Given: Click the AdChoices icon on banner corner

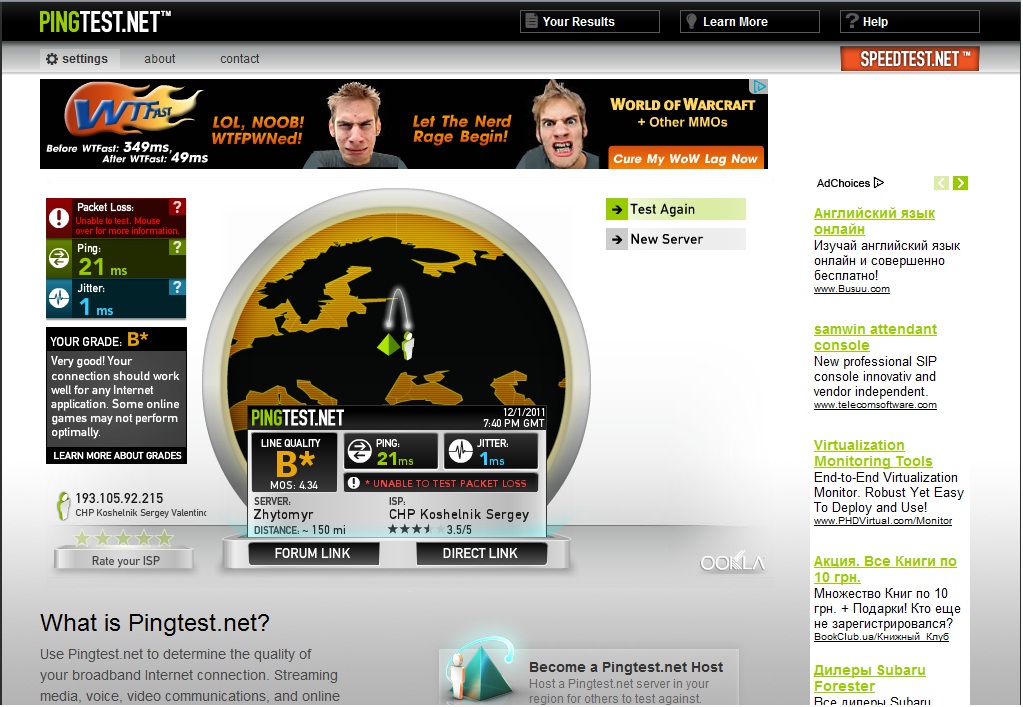Looking at the screenshot, I should pos(759,86).
